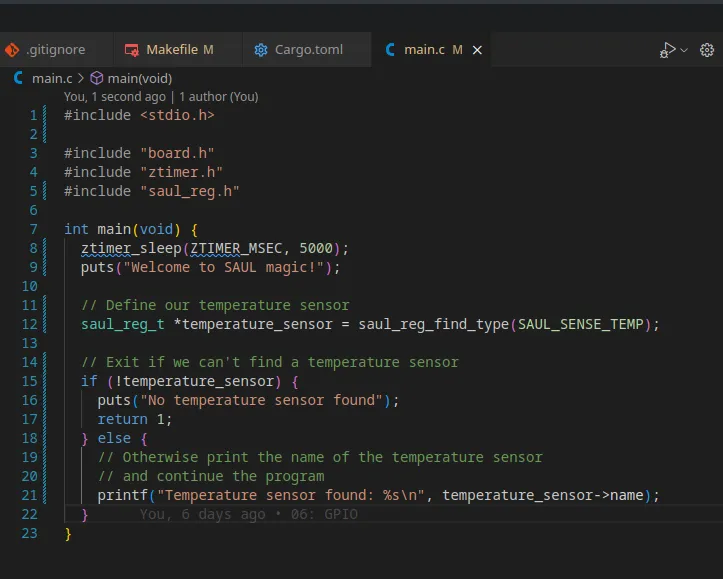Click the 'You, 1 second ago' code lens
723x579 pixels.
115,97
